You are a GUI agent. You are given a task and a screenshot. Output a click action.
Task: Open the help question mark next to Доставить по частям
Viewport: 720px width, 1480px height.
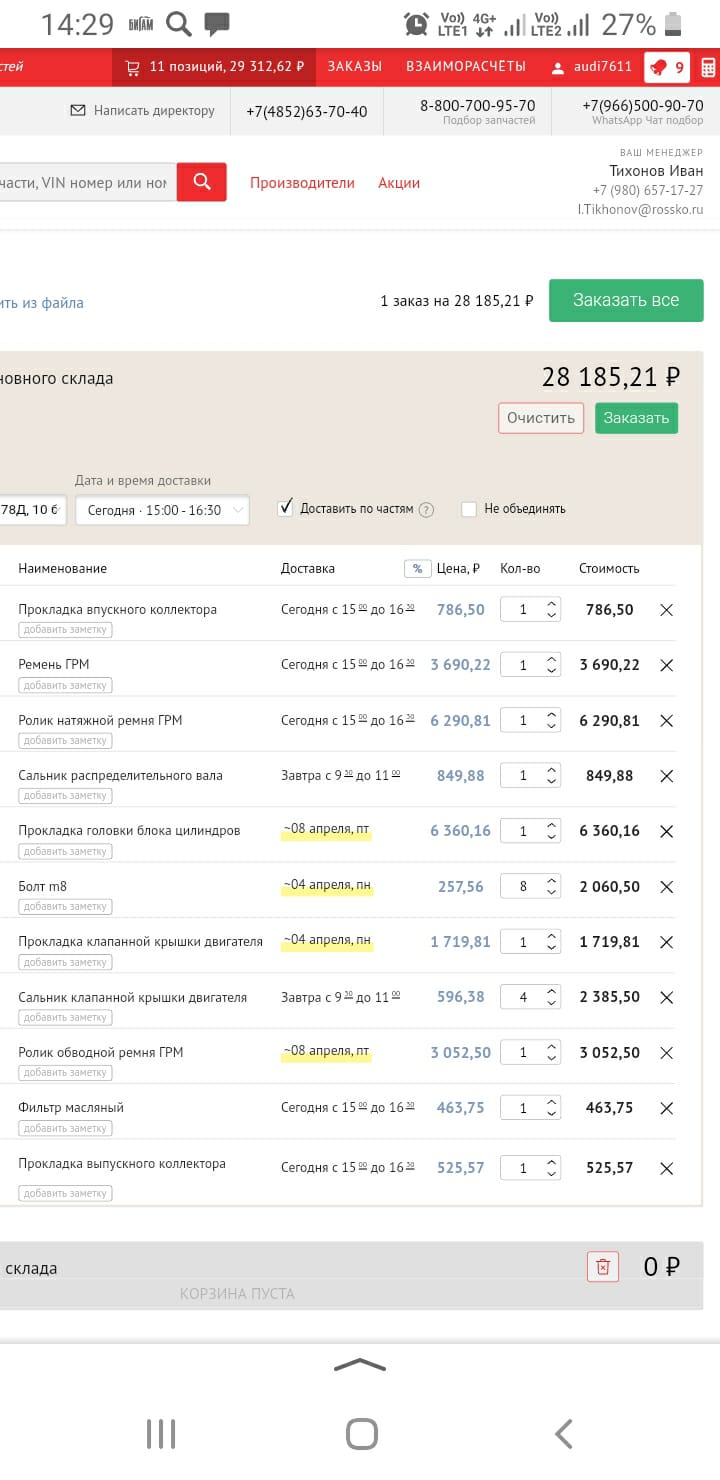[x=426, y=509]
